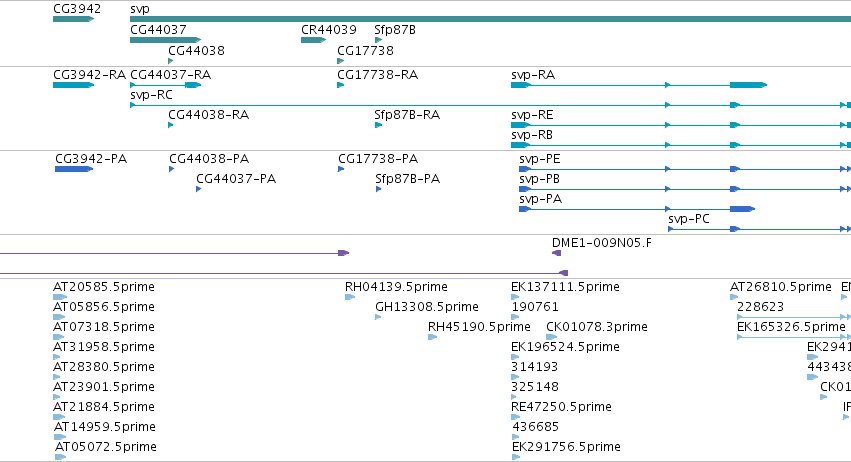Select protein CG44037-PA
This screenshot has width=851, height=462.
click(x=236, y=179)
